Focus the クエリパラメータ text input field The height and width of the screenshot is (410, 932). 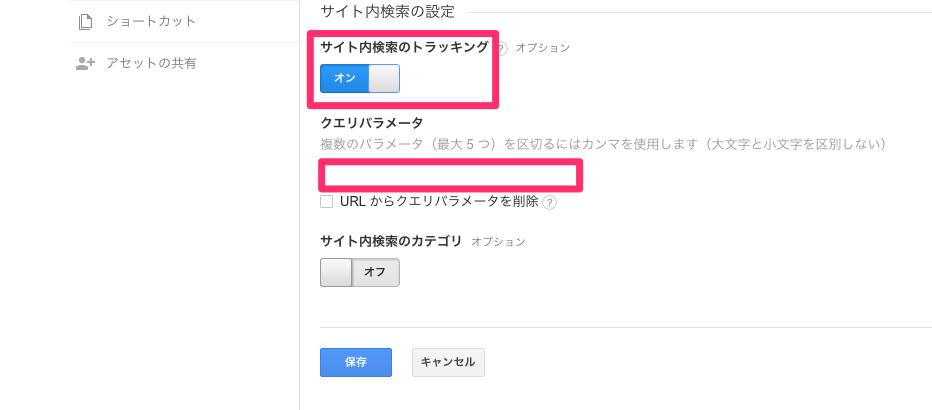[x=450, y=176]
